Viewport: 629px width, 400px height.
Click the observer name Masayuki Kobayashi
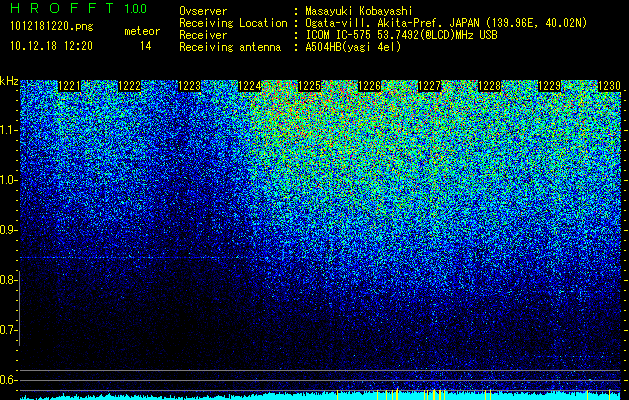tap(359, 11)
